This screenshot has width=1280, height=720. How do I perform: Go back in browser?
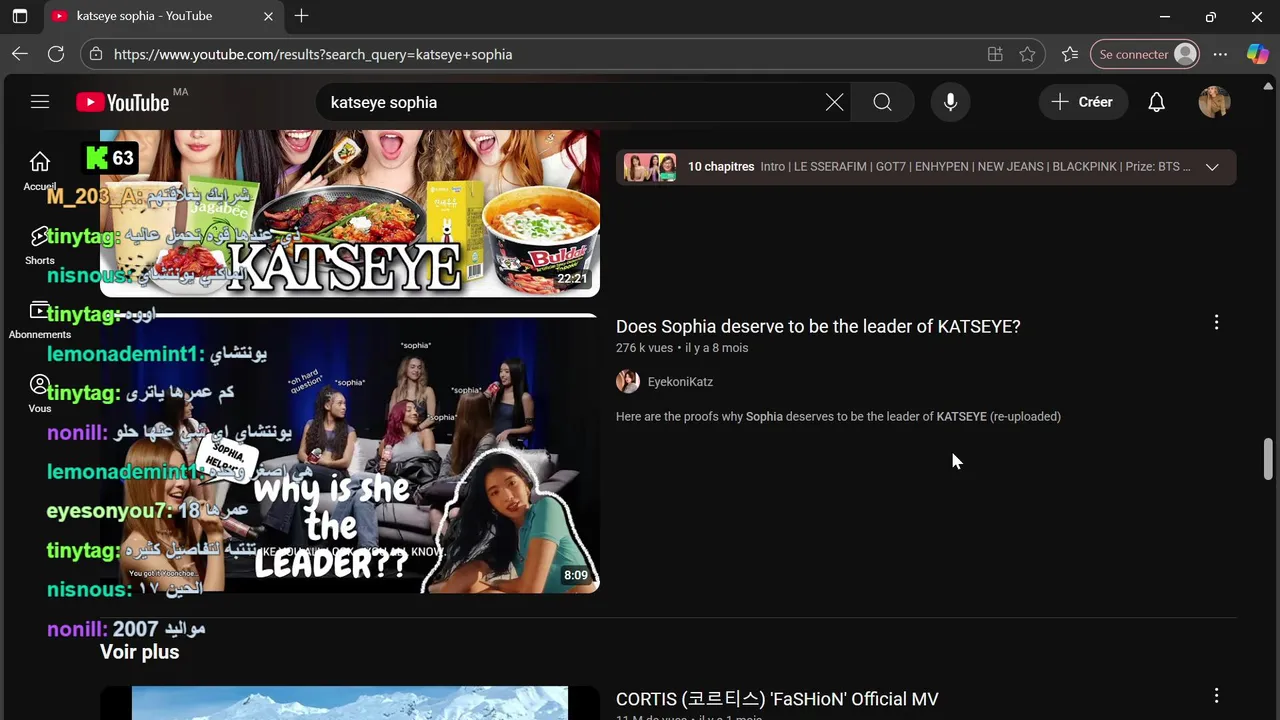pos(20,54)
